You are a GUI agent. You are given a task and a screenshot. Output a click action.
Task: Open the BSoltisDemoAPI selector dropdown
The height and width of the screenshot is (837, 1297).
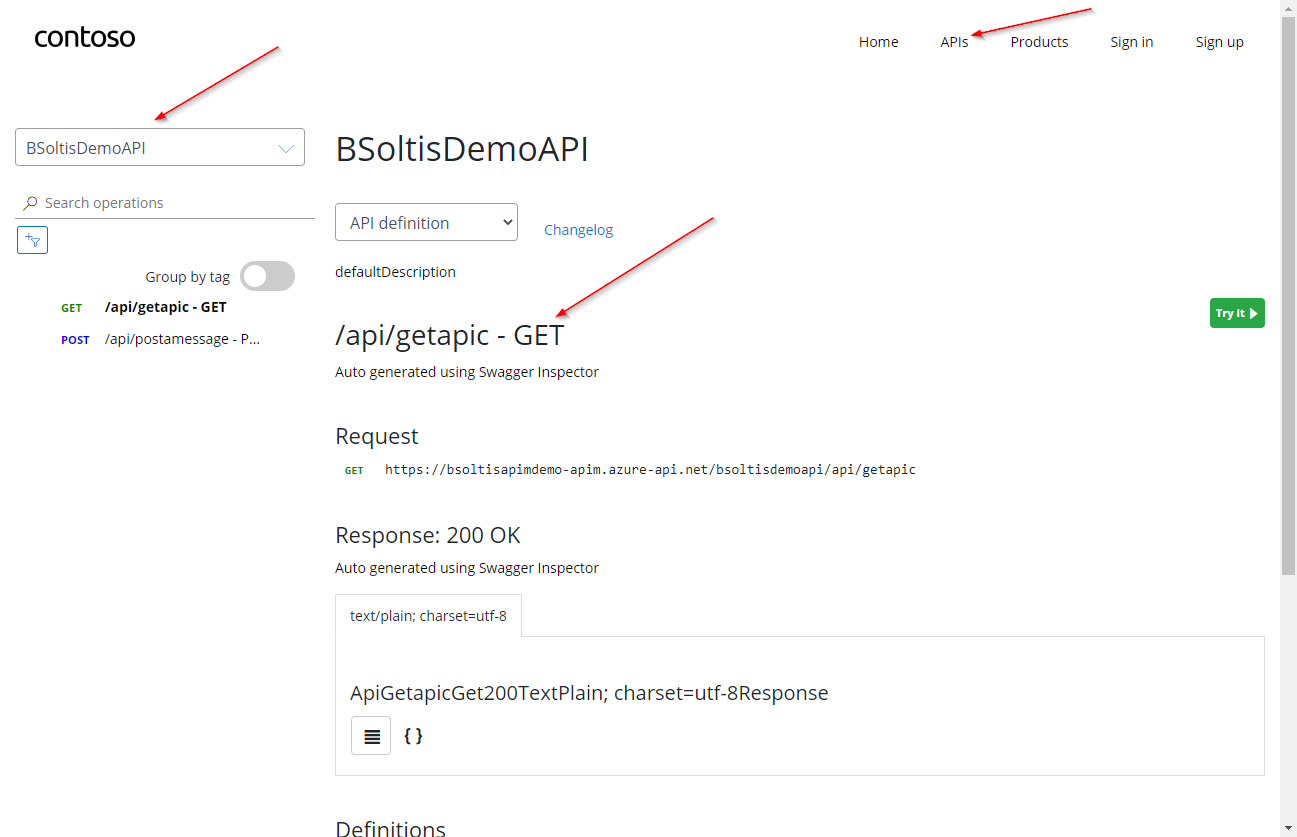coord(159,146)
